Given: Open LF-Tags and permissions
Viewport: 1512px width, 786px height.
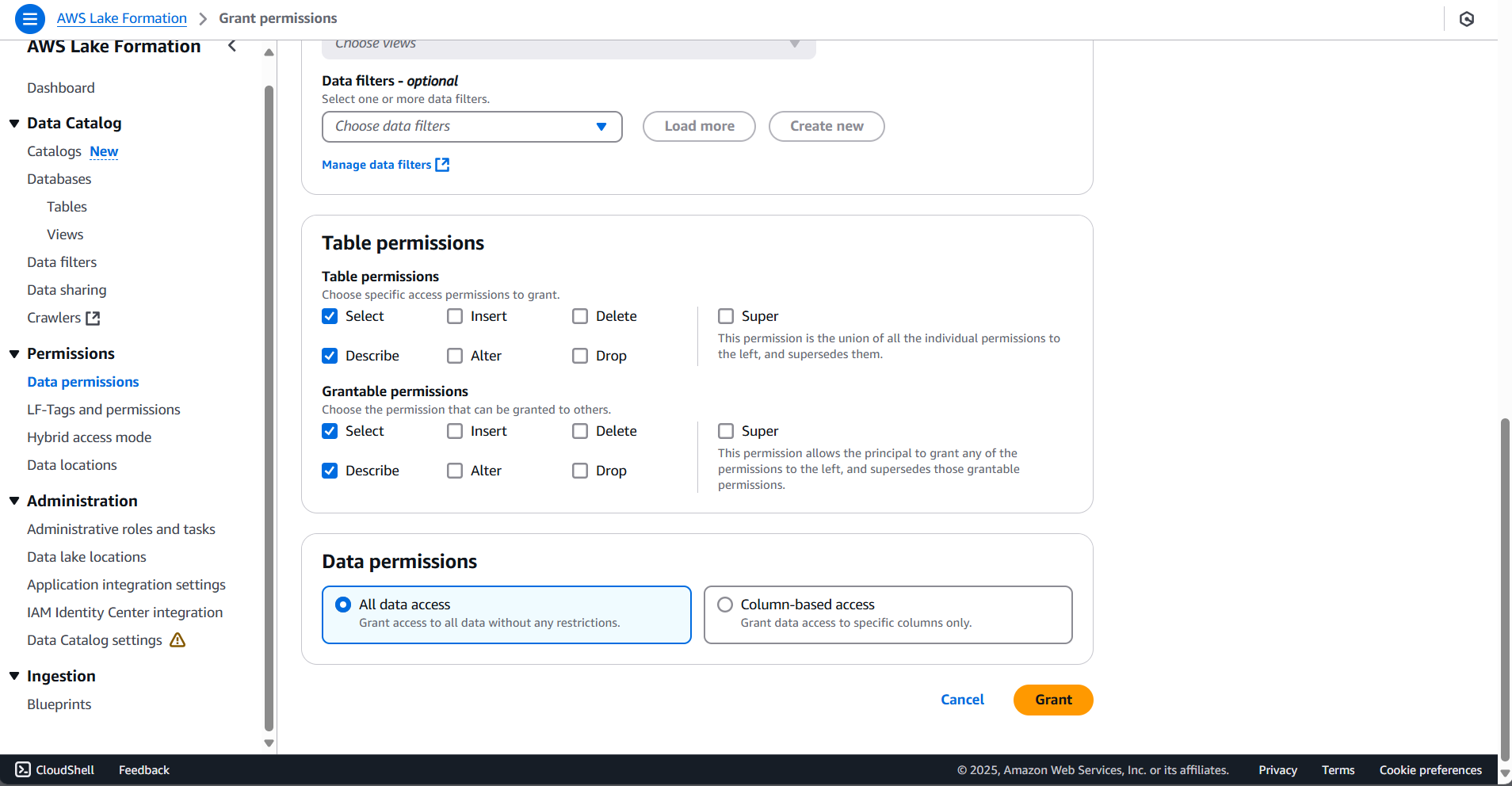Looking at the screenshot, I should [104, 410].
